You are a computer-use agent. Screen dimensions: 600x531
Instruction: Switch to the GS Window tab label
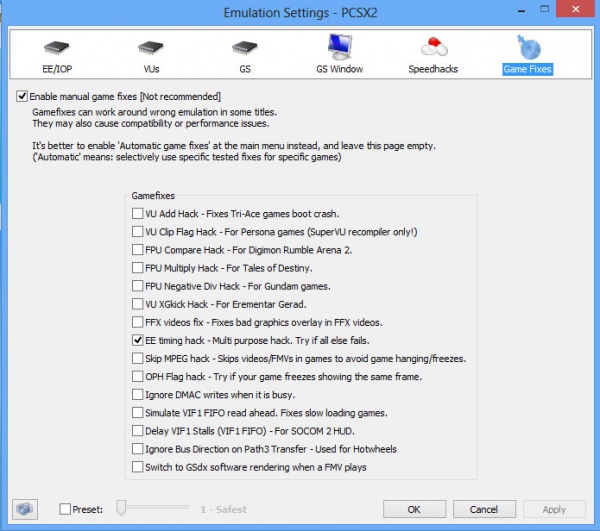339,69
